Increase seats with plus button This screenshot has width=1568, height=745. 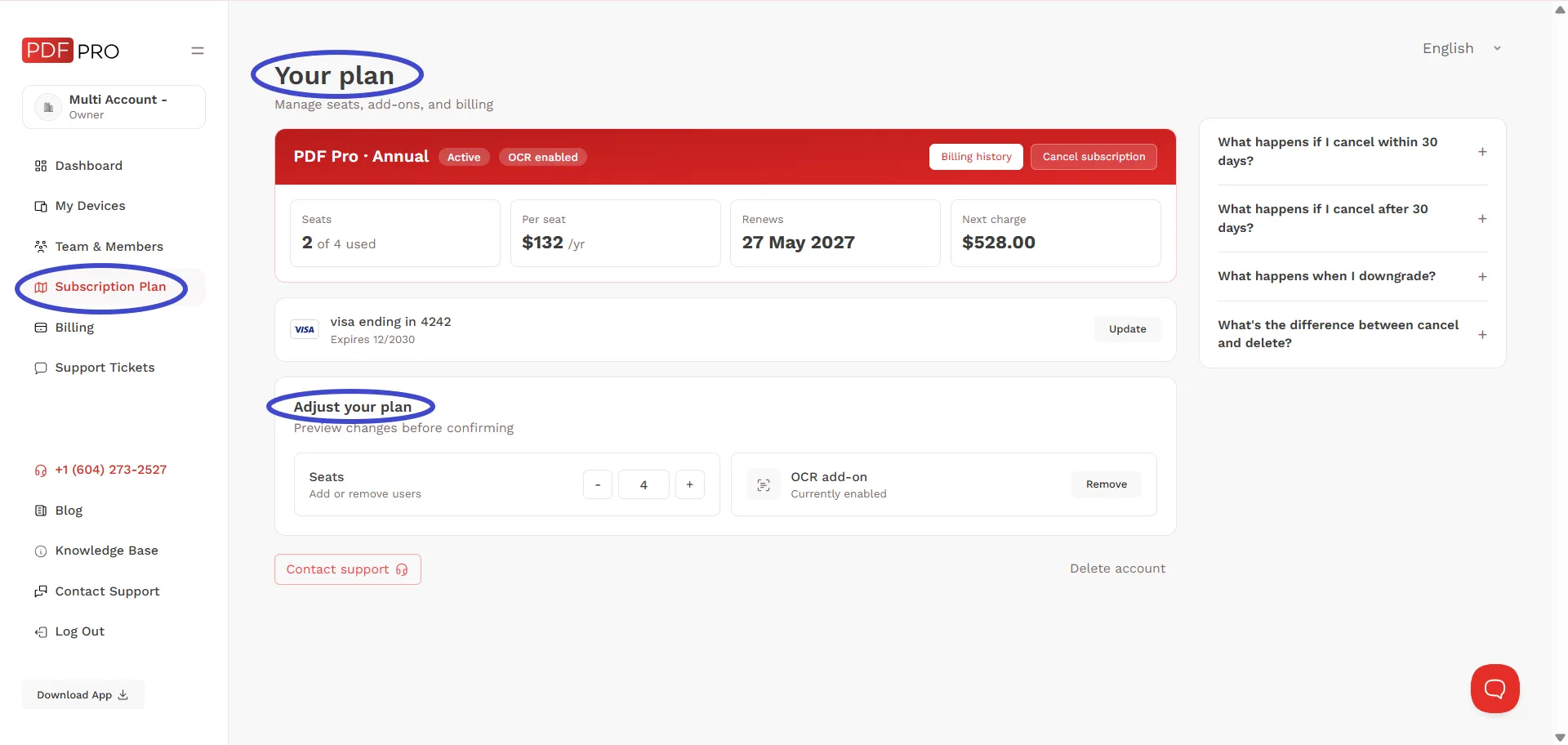(690, 484)
